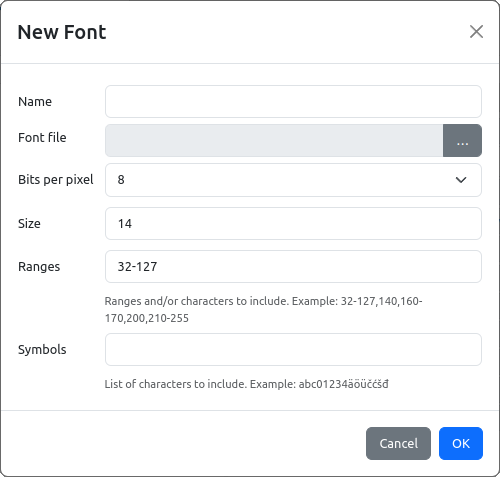This screenshot has width=500, height=477.
Task: Browse for a font file with ellipsis button
Action: pyautogui.click(x=462, y=140)
